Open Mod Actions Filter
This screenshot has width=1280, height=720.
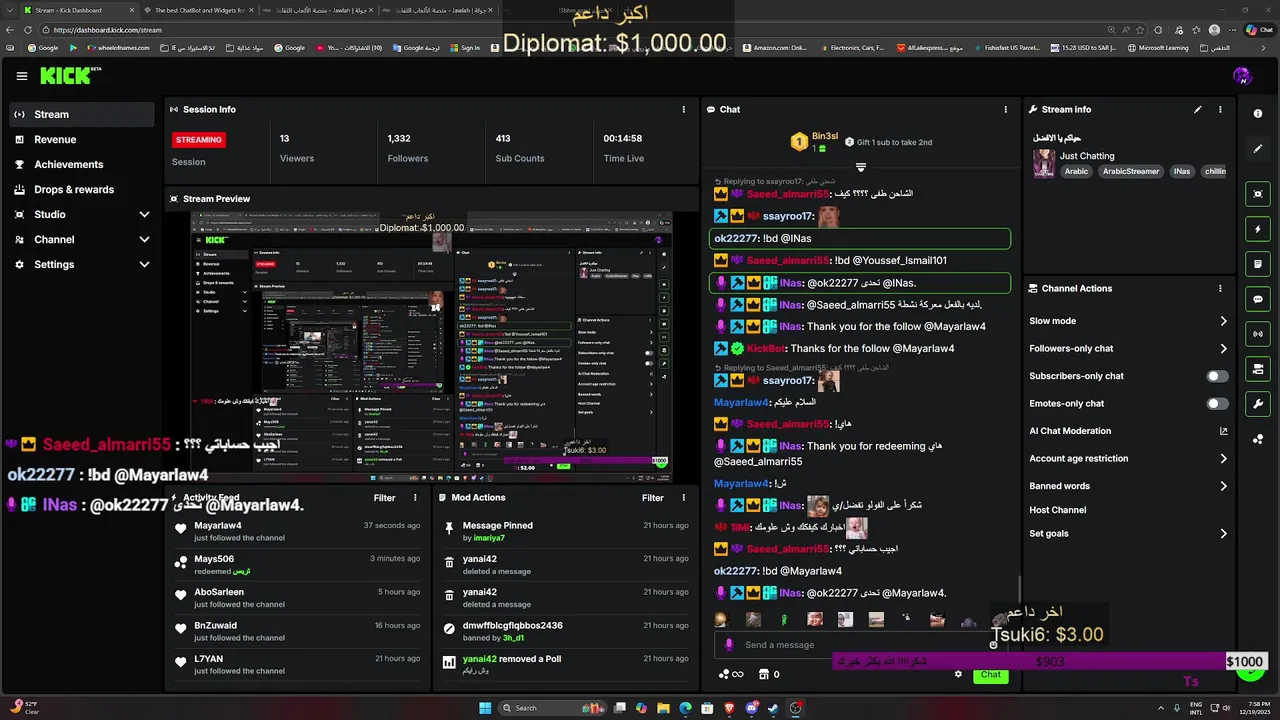653,498
